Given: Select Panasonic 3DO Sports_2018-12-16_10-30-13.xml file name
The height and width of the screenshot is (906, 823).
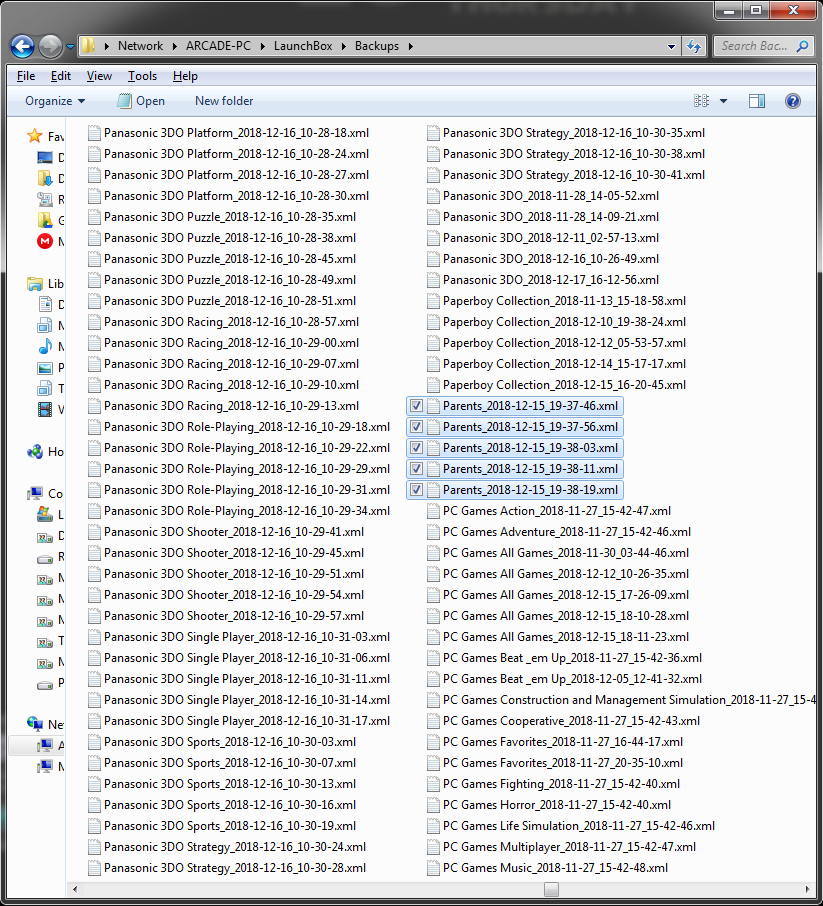Looking at the screenshot, I should click(x=230, y=784).
